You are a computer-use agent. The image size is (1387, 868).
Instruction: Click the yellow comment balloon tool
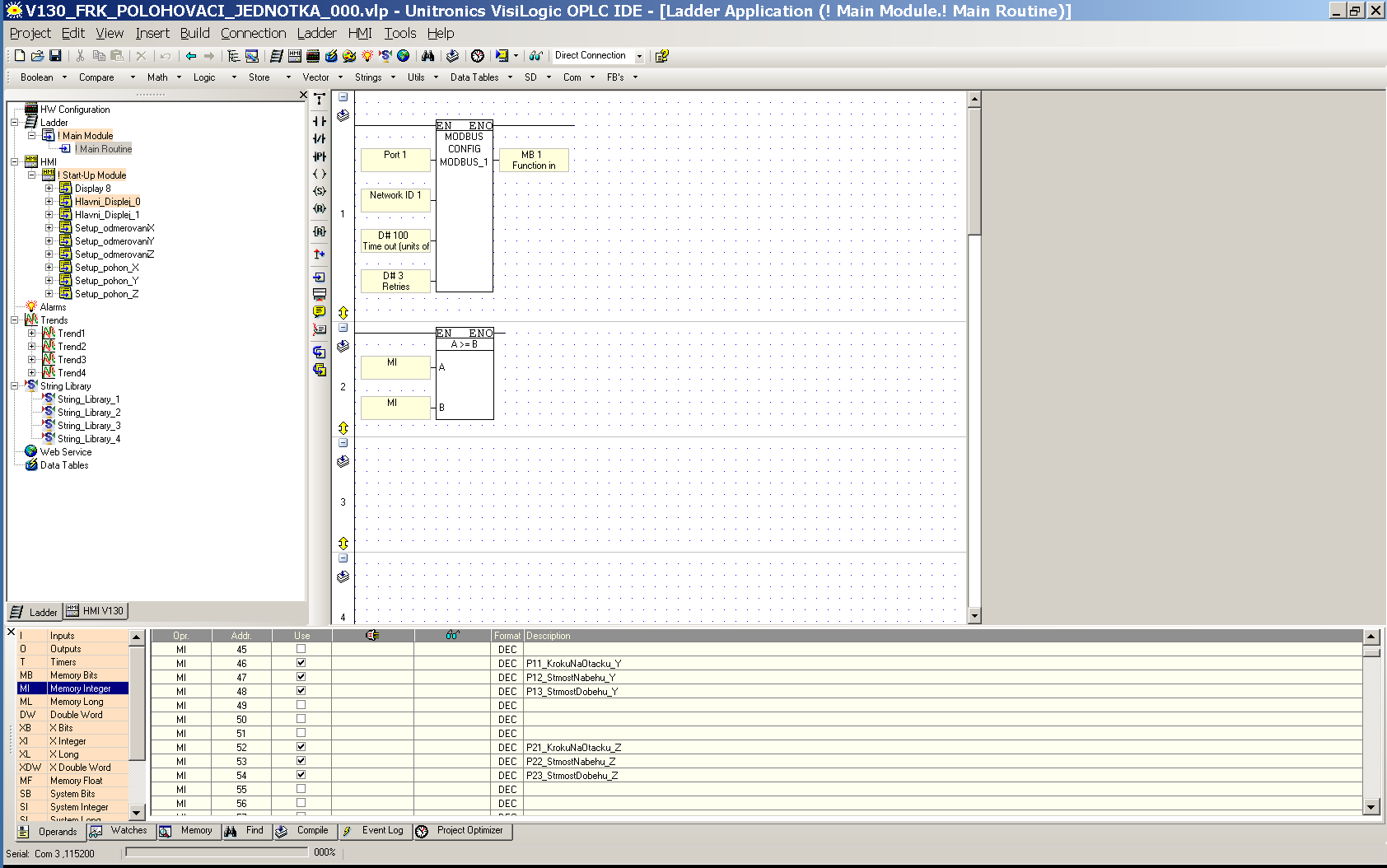tap(320, 311)
